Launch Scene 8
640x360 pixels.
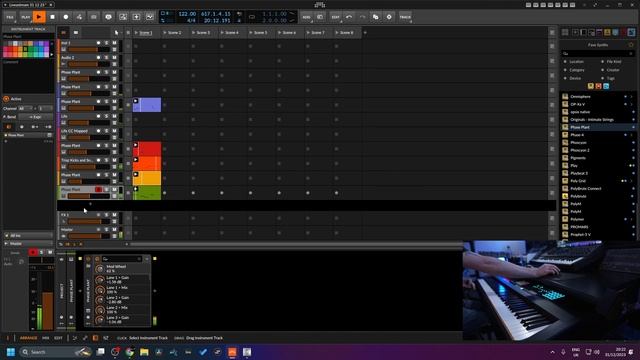point(337,33)
